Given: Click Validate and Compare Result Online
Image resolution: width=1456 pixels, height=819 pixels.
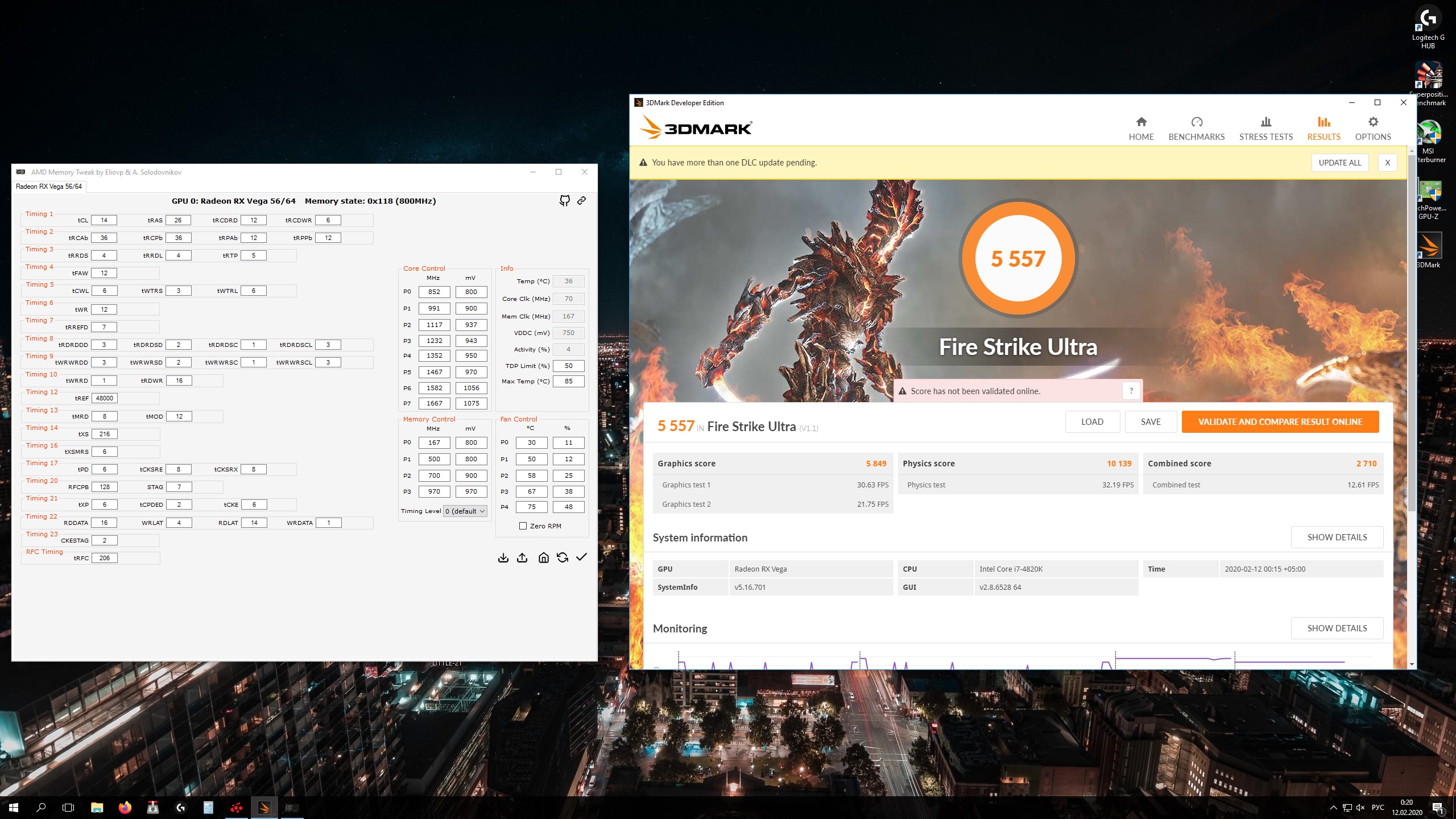Looking at the screenshot, I should (1280, 422).
